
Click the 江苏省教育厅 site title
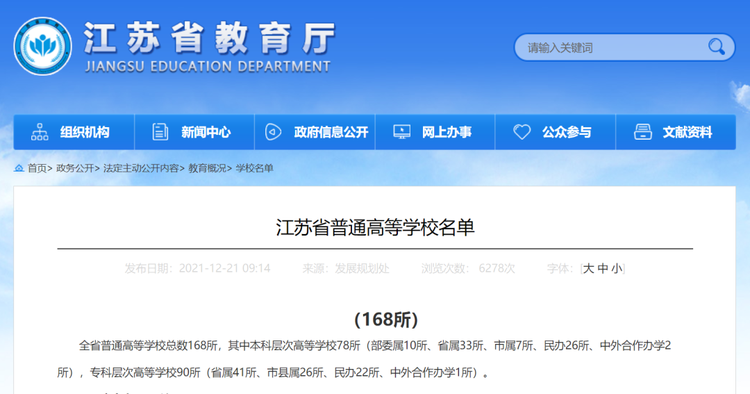(x=209, y=38)
